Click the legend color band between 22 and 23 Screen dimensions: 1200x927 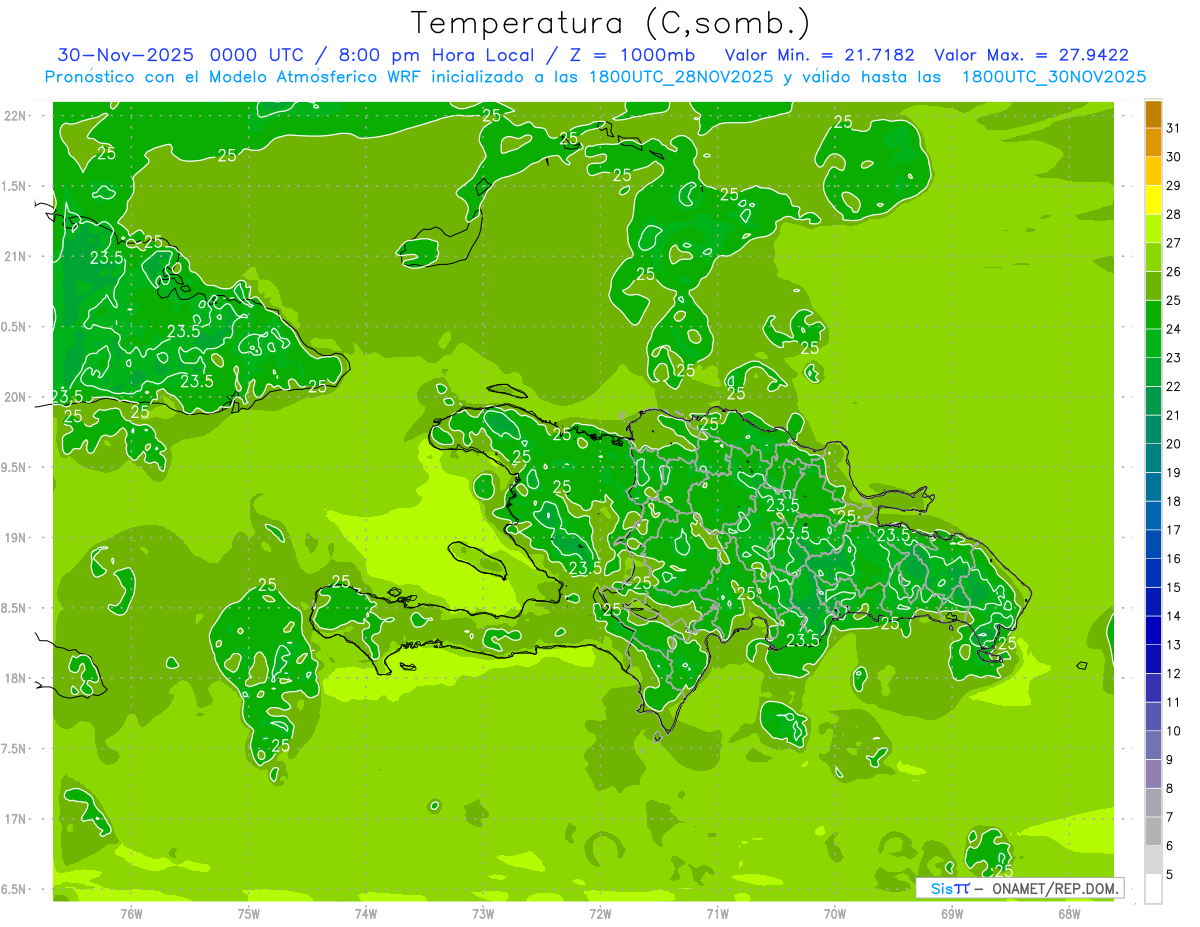pyautogui.click(x=1153, y=373)
